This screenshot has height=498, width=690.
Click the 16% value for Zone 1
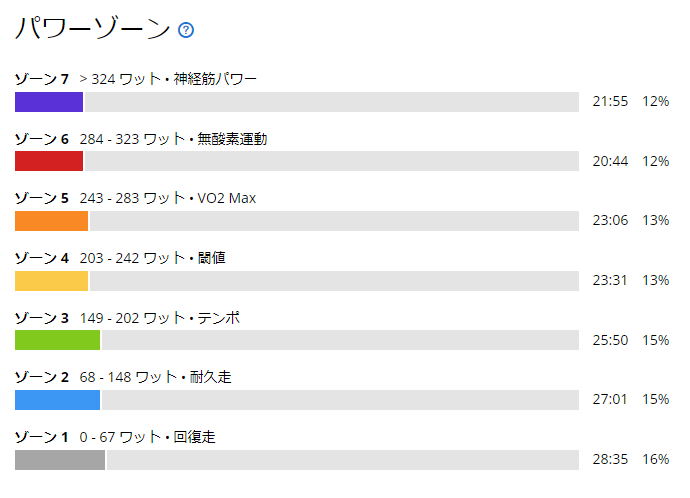click(x=656, y=459)
